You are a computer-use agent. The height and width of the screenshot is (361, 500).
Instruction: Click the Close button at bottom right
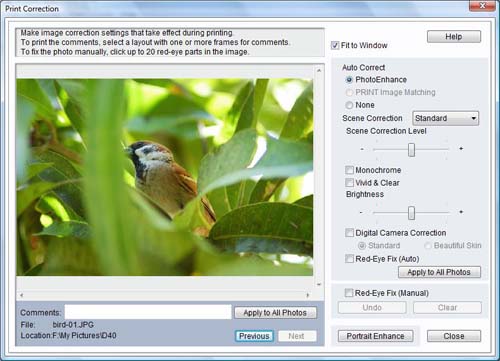(454, 336)
